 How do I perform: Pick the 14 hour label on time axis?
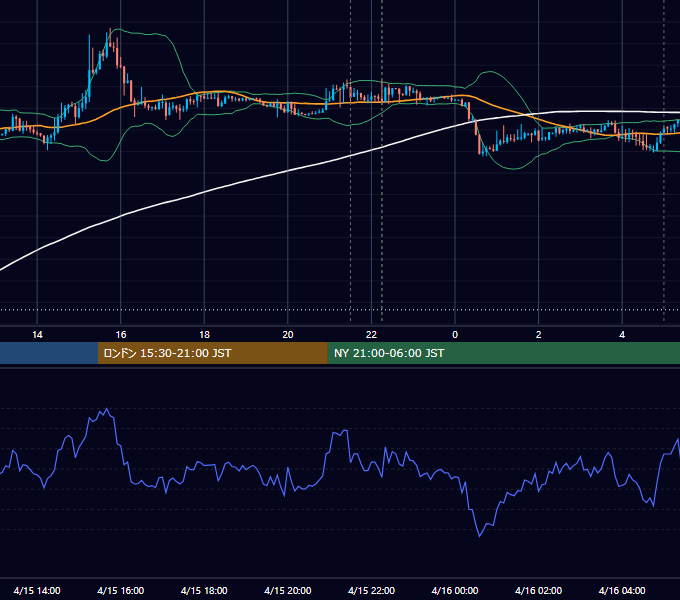(x=37, y=335)
